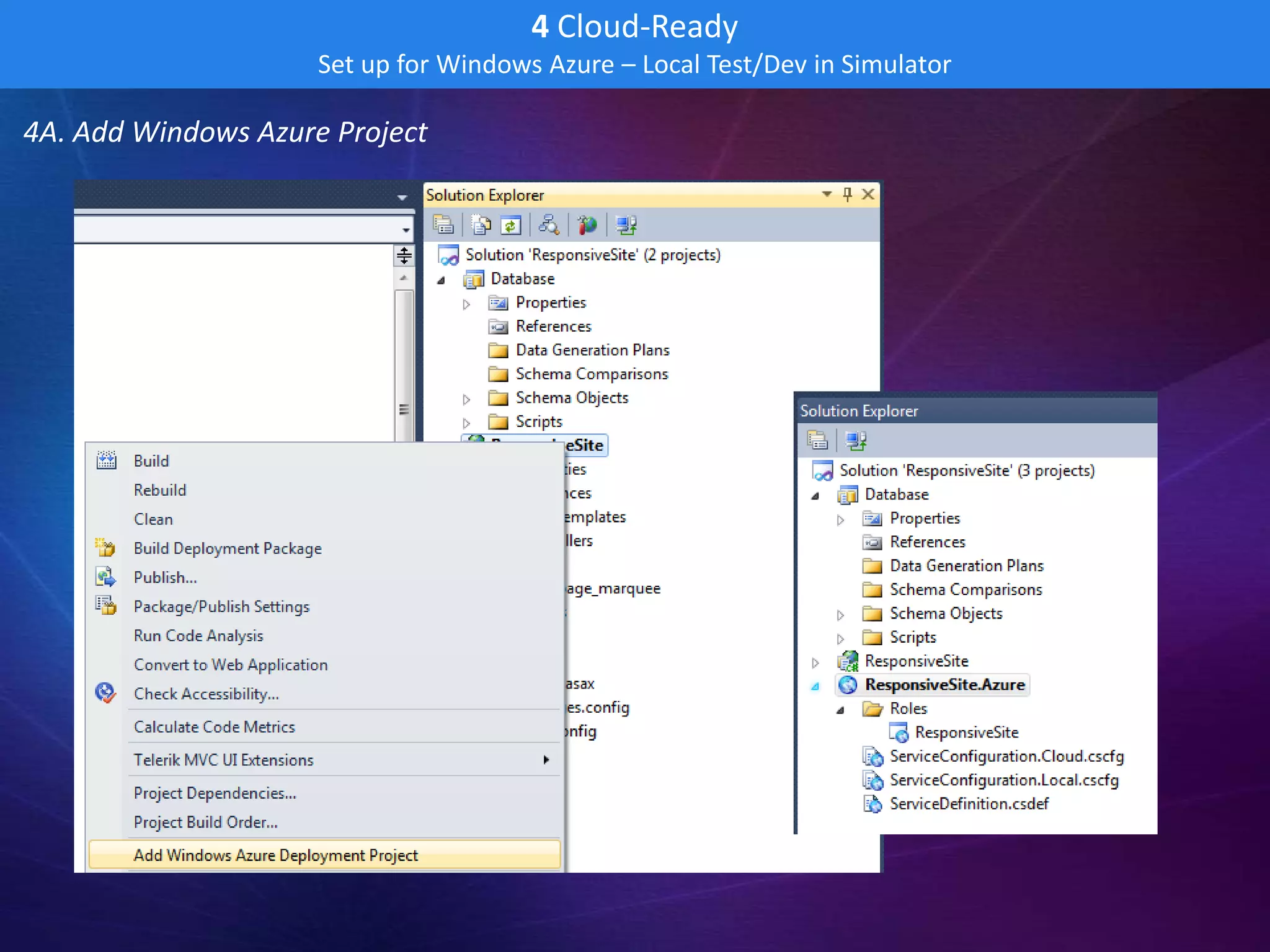1270x952 pixels.
Task: Click the green Refresh icon in Solution Explorer toolbar
Action: [510, 224]
